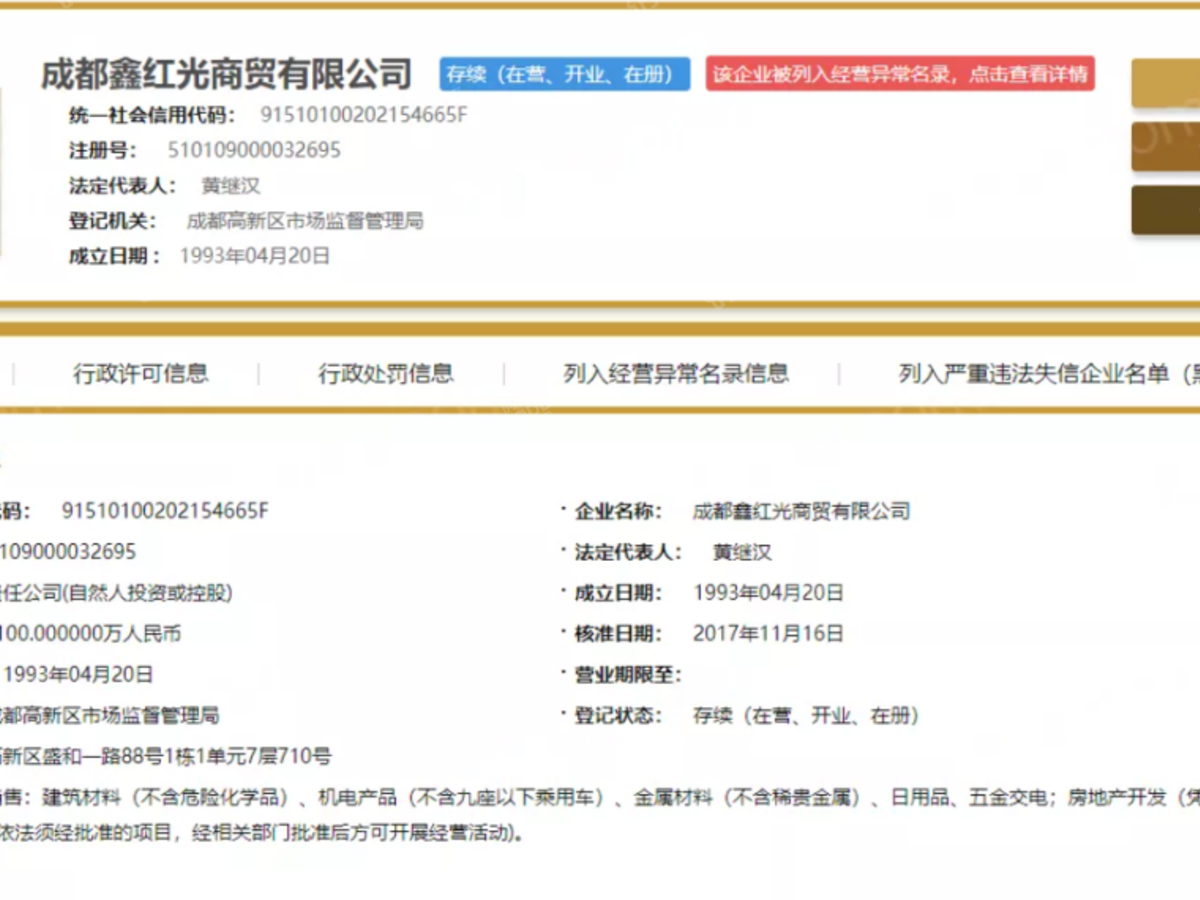This screenshot has height=900, width=1200.
Task: Click the truncated number 109000032695 in details
Action: pos(68,552)
